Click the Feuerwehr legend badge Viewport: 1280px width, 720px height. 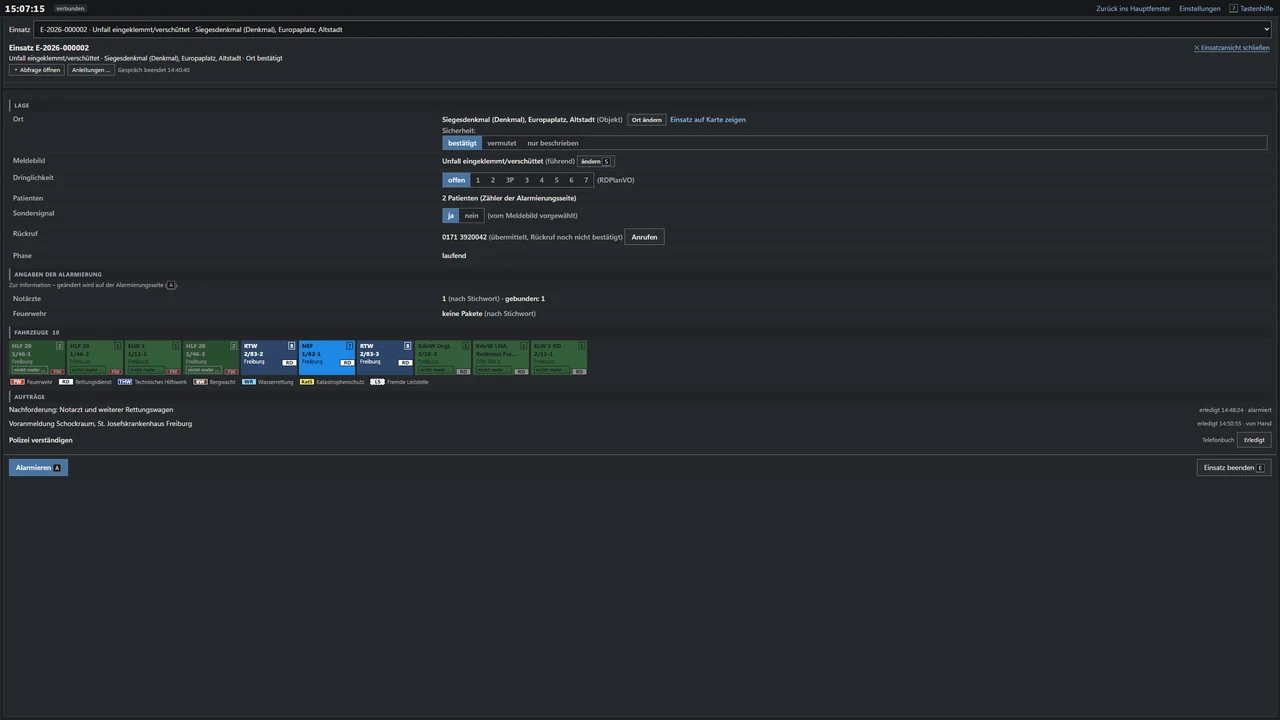17,382
